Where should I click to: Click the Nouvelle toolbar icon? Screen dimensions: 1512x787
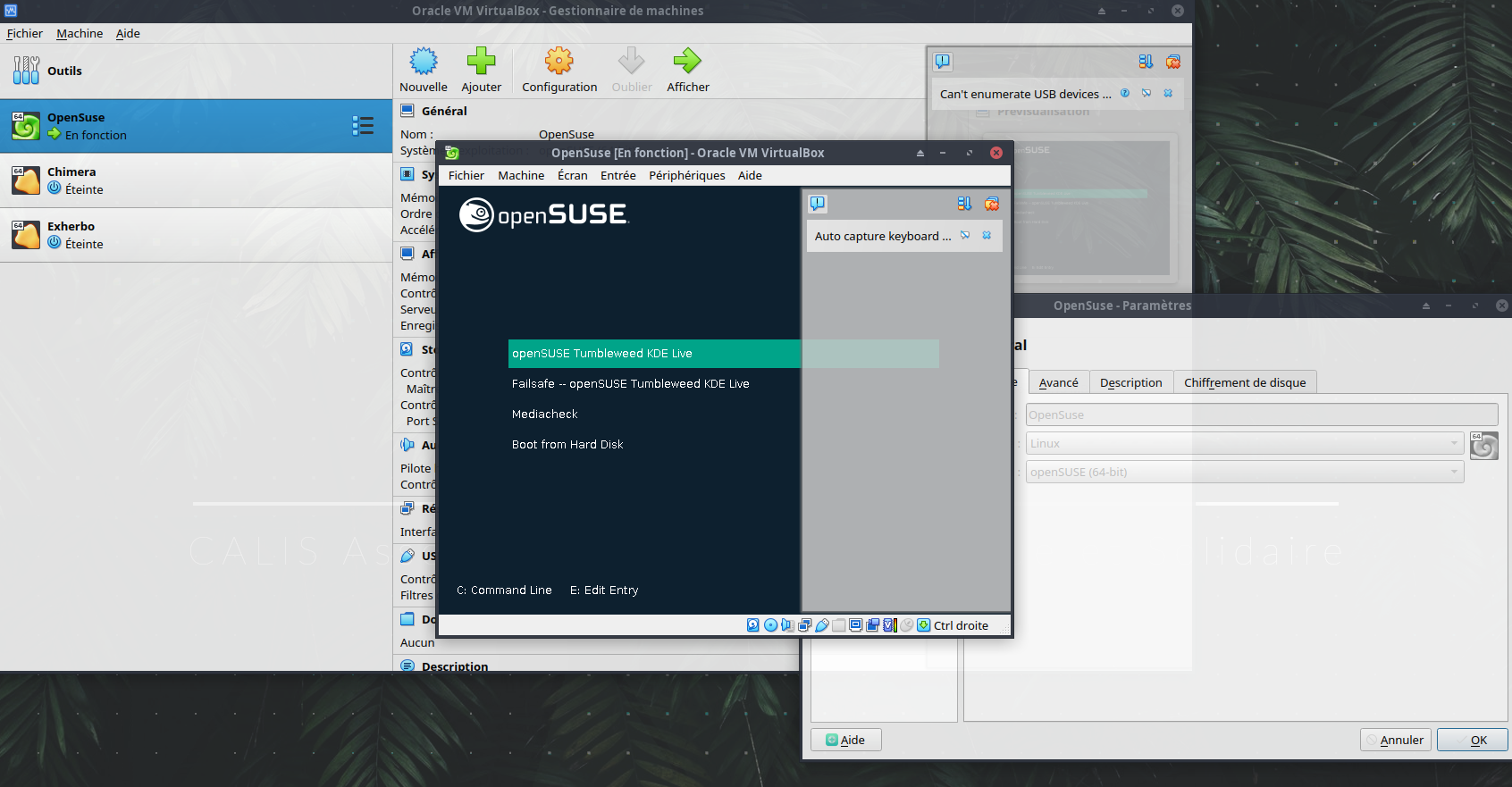click(x=423, y=62)
